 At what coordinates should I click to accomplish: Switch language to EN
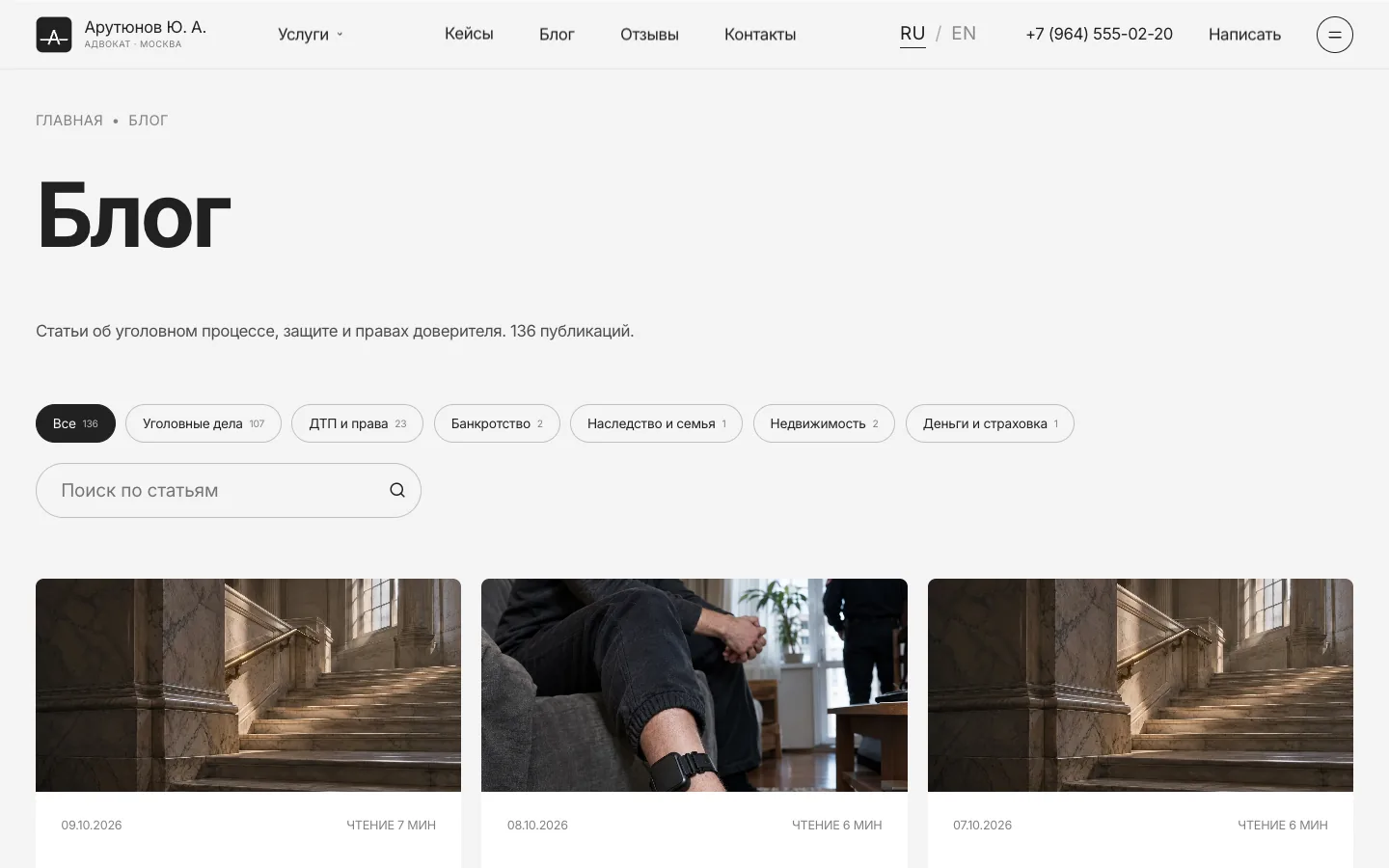point(964,34)
